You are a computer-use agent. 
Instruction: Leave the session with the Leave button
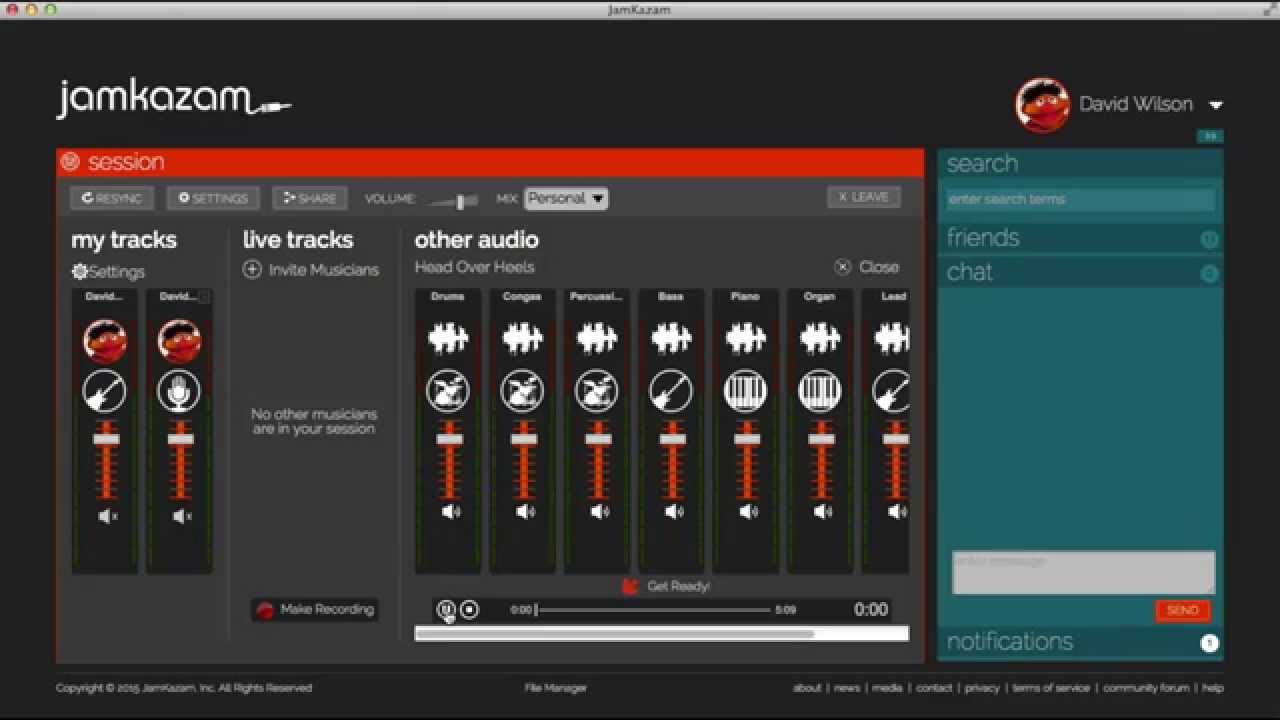click(864, 197)
